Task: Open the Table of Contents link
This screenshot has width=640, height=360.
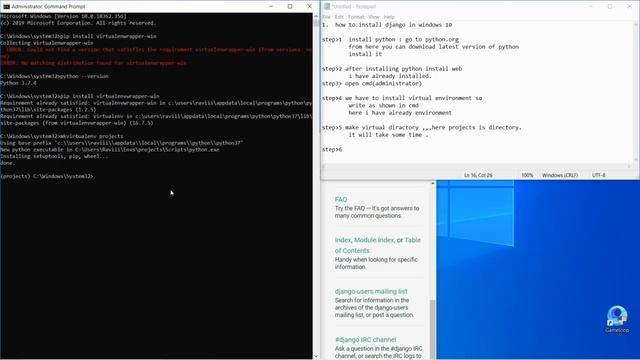Action: tap(412, 240)
